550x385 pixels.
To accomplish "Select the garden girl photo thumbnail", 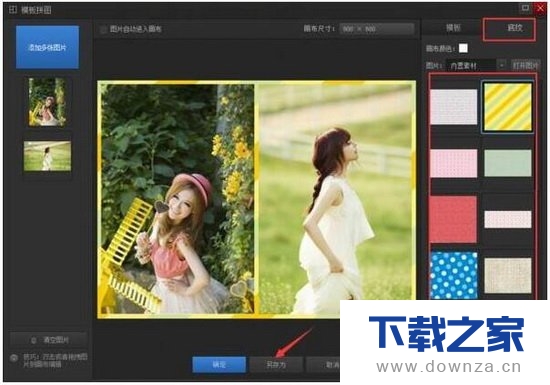I will click(x=47, y=102).
